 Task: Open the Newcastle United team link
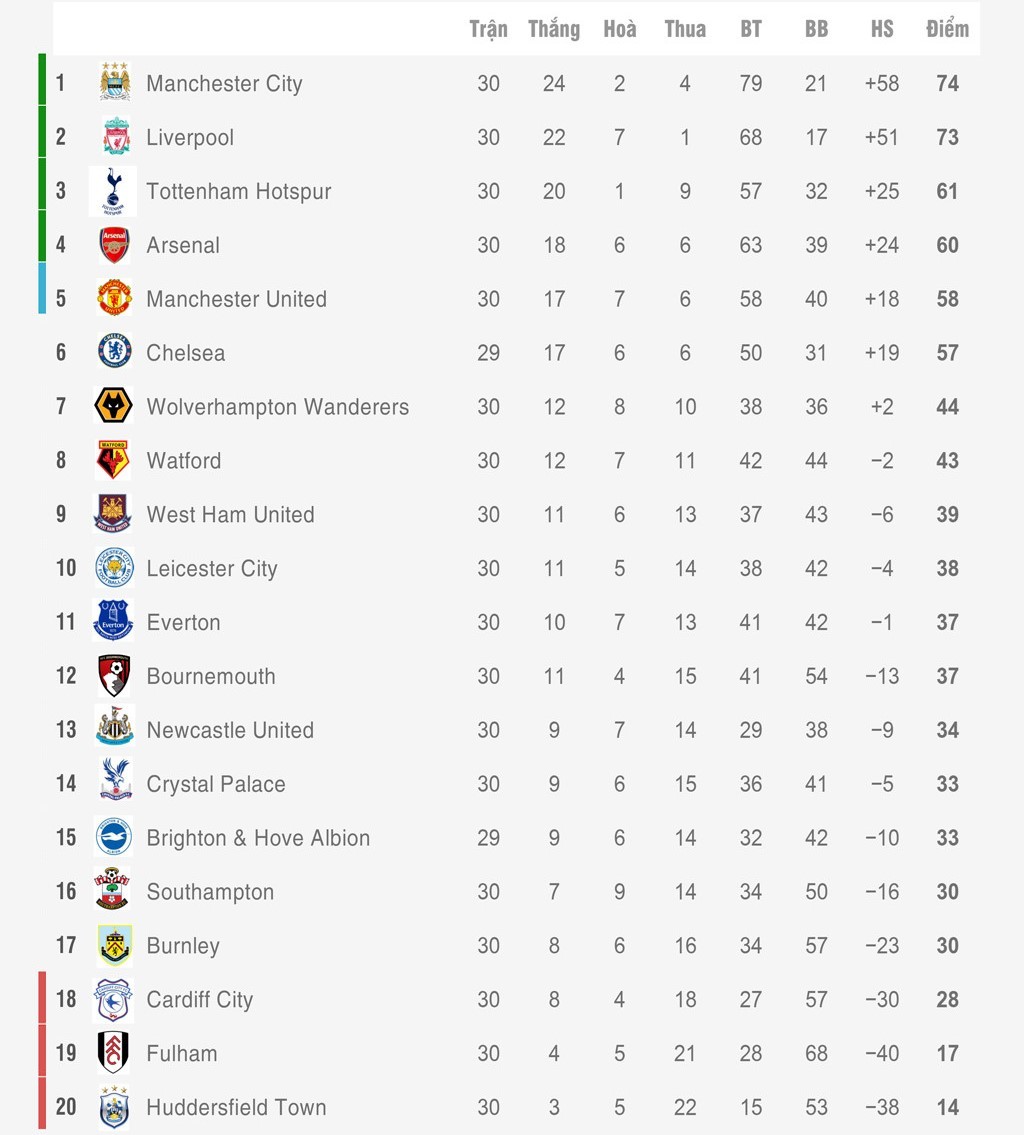coord(230,730)
